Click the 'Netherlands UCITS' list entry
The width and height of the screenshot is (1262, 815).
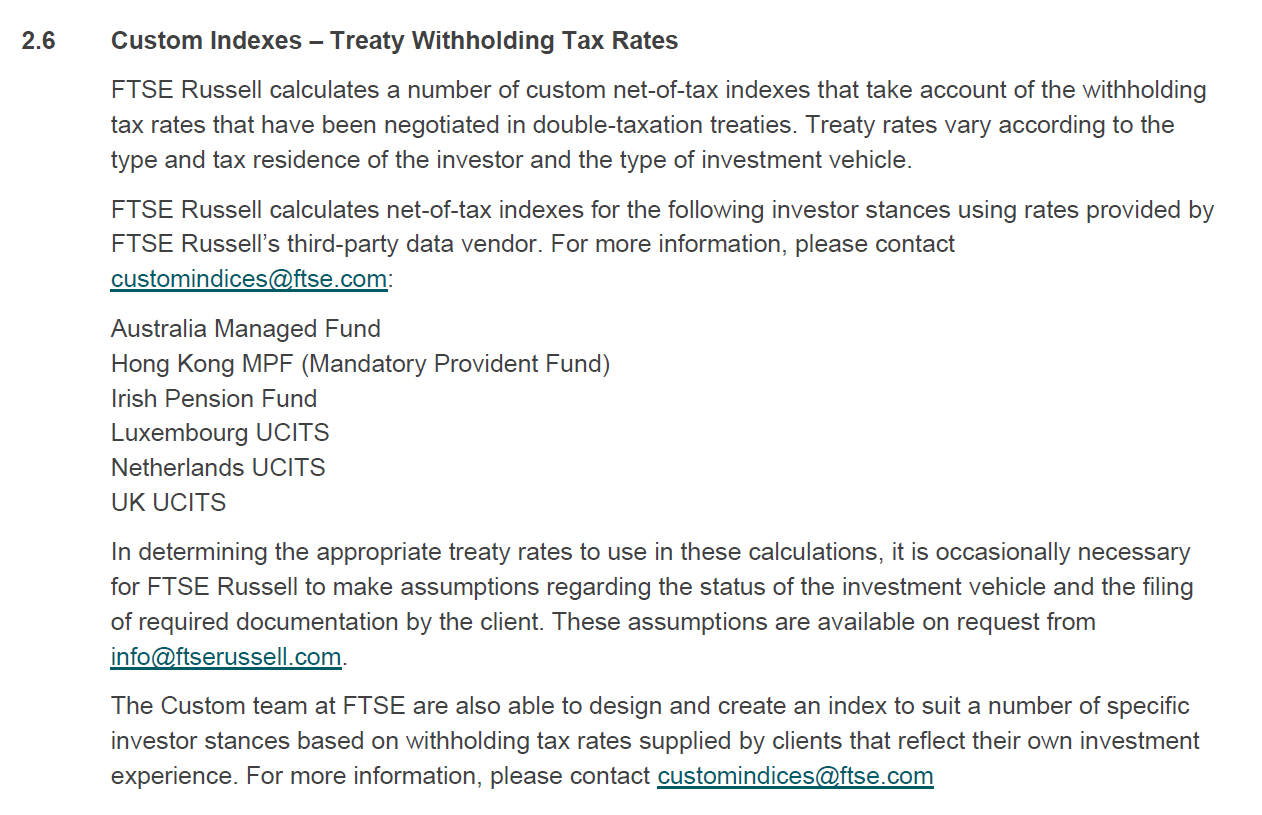pyautogui.click(x=218, y=467)
